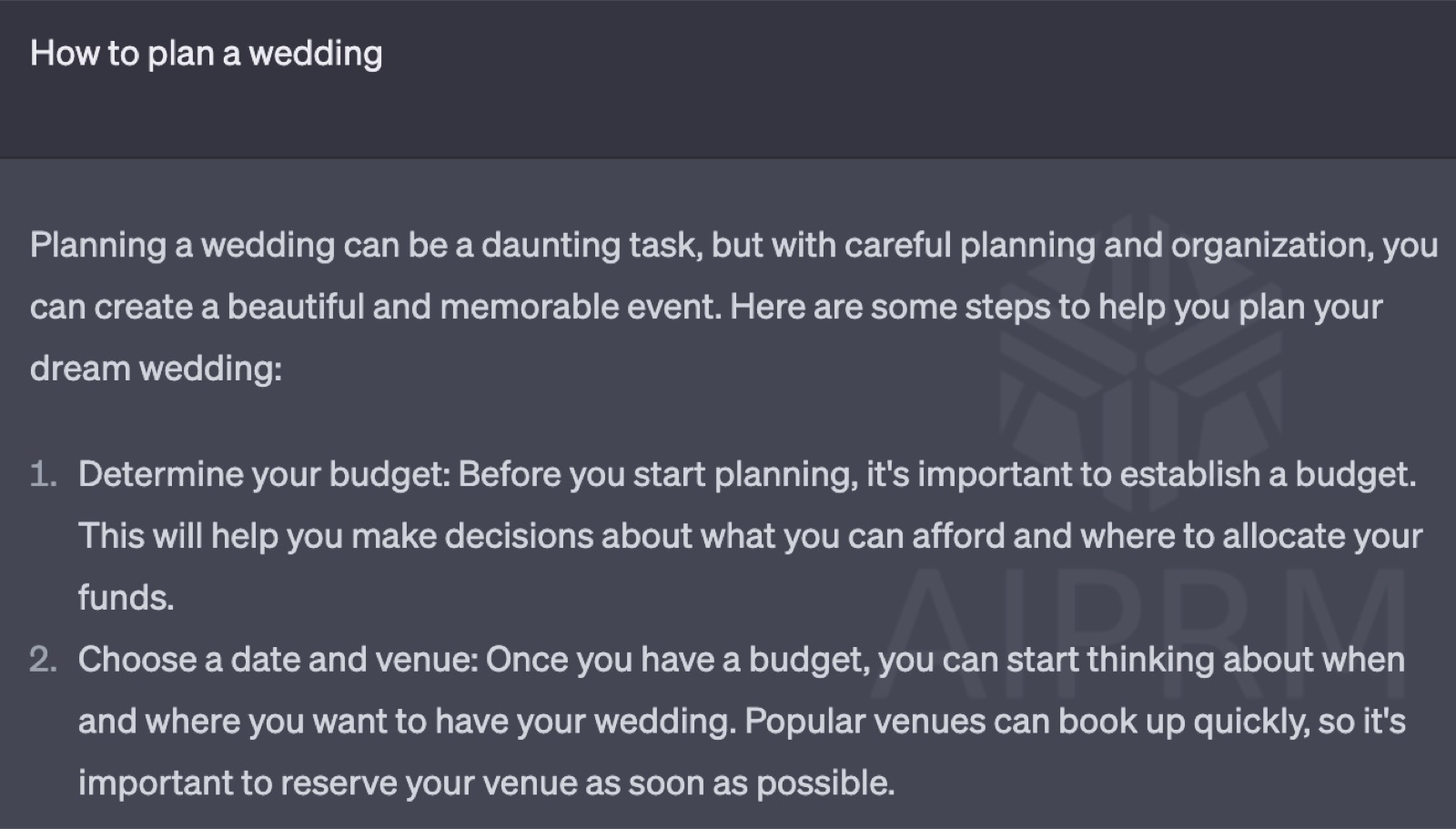Click the word 'funds.' in step one

click(x=126, y=598)
